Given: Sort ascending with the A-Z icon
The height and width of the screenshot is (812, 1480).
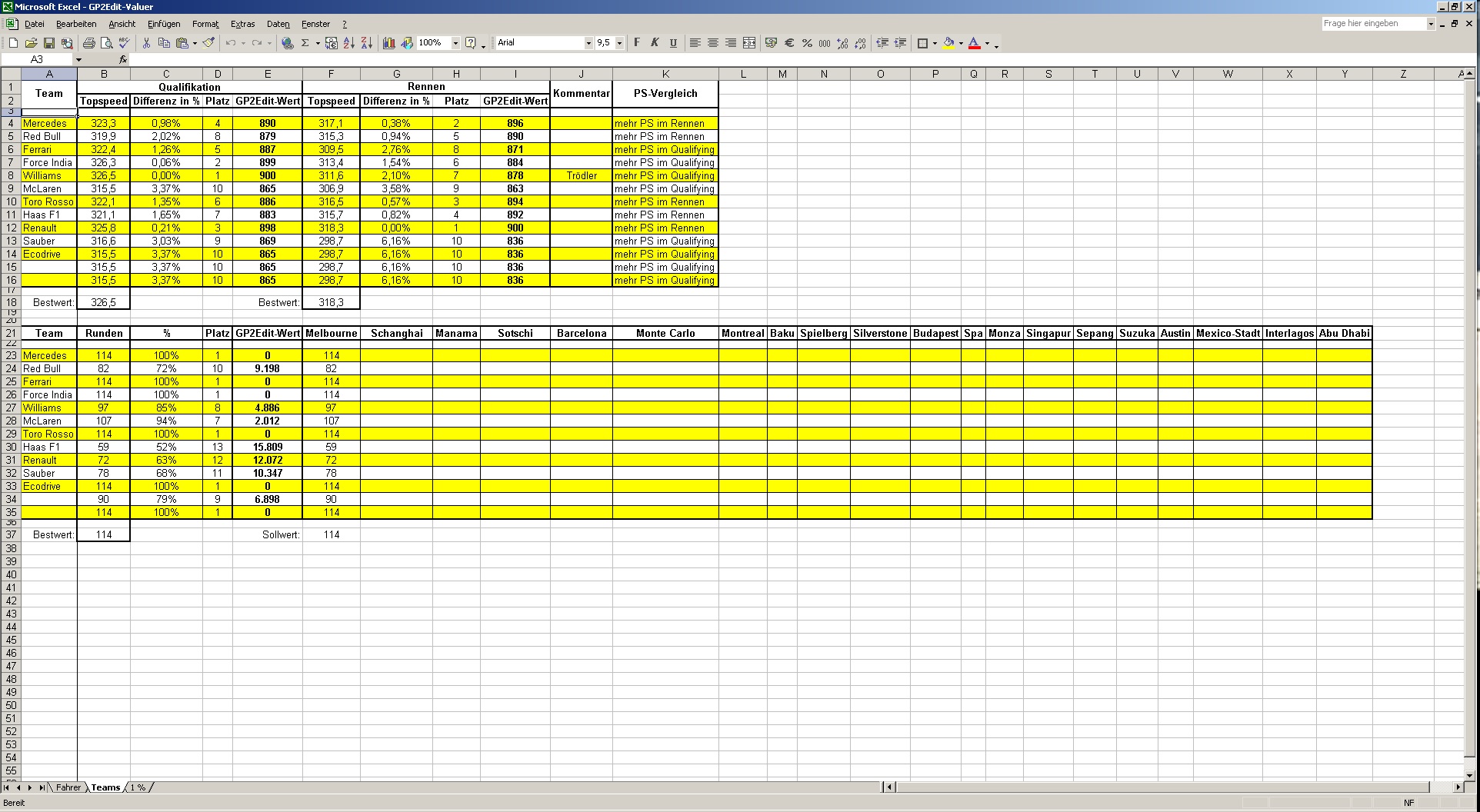Looking at the screenshot, I should tap(349, 43).
